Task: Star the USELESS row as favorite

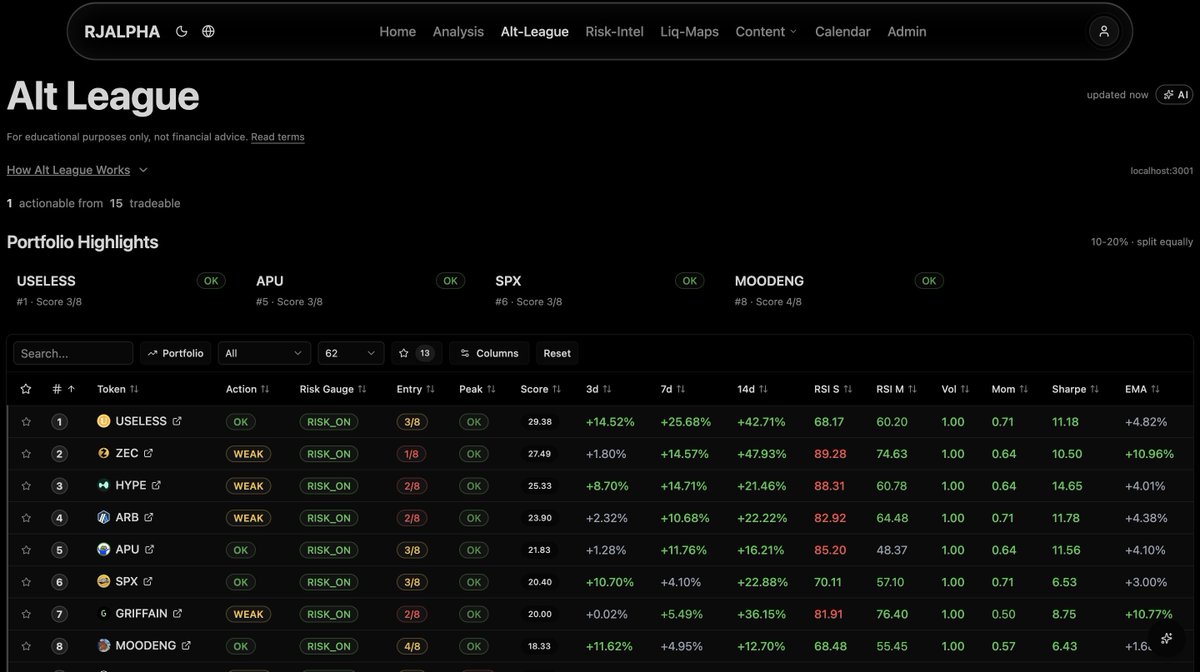Action: click(26, 422)
